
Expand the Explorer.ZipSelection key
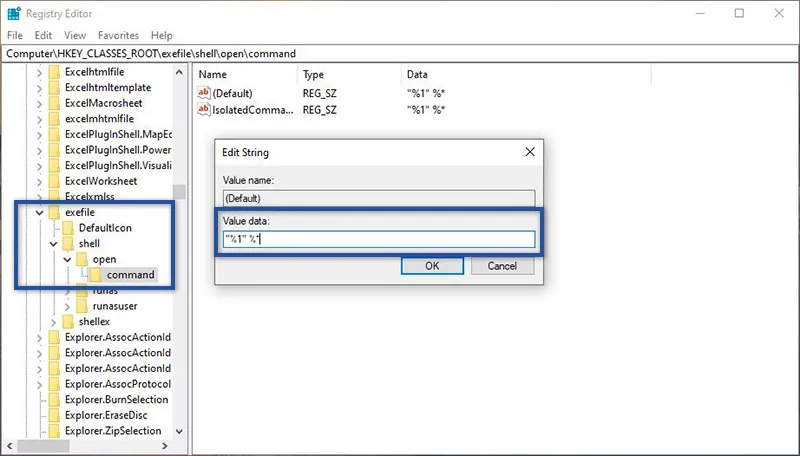[39, 431]
